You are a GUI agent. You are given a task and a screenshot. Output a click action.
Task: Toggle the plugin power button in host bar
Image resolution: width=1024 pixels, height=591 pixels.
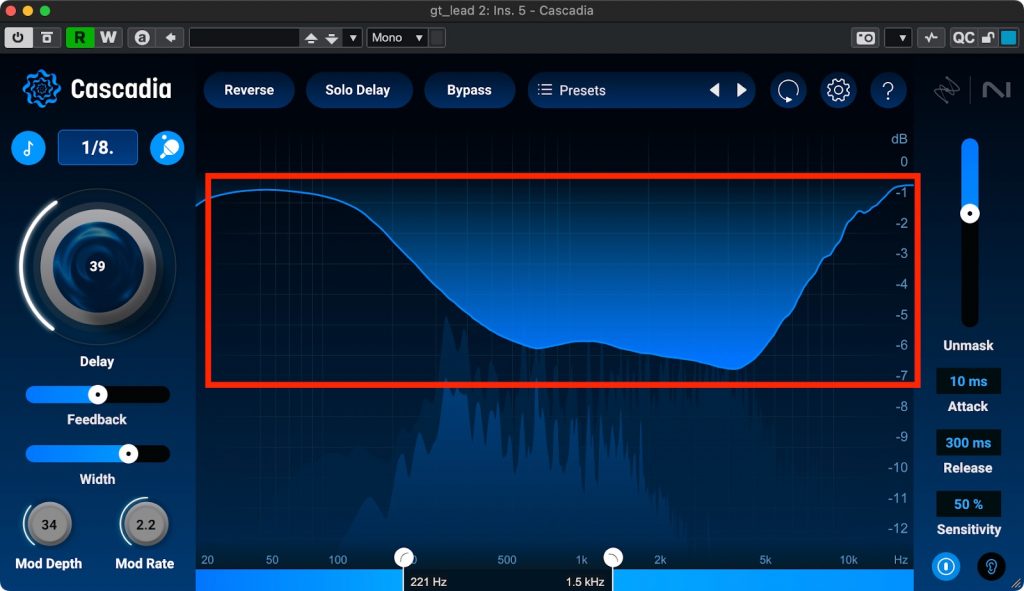19,38
